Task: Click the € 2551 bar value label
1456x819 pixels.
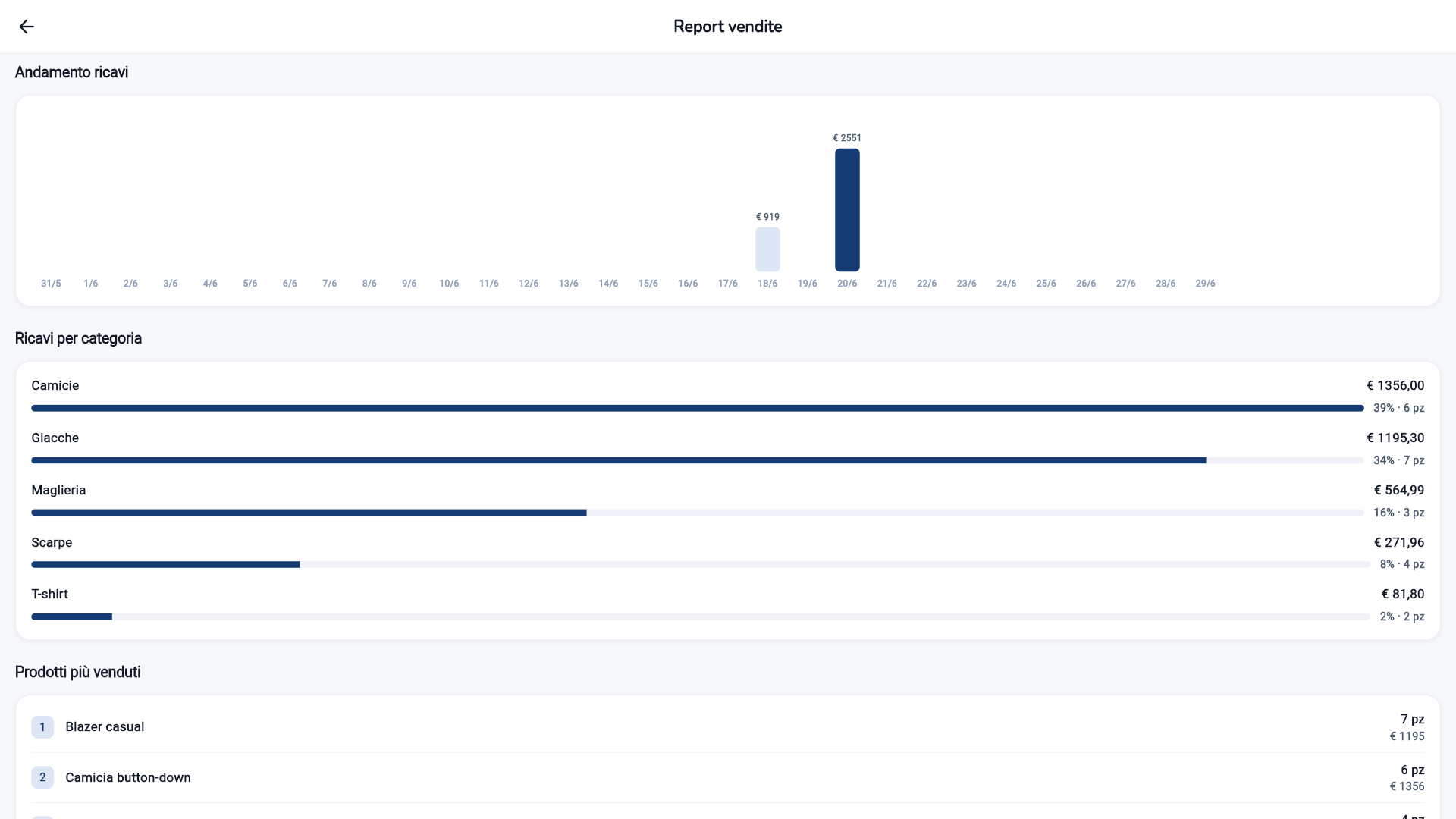Action: pyautogui.click(x=847, y=138)
